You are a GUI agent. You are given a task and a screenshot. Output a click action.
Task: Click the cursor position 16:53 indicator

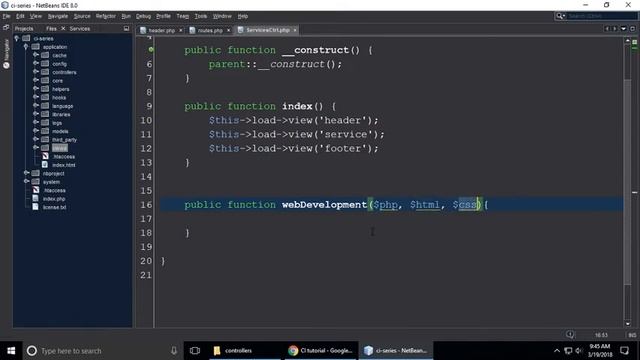click(x=601, y=335)
